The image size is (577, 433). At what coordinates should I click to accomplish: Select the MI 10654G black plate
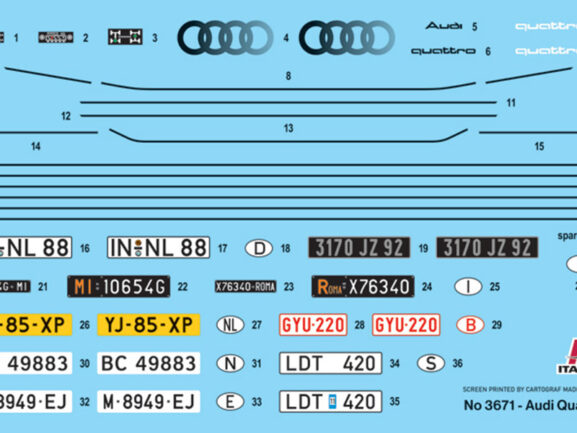coord(118,286)
